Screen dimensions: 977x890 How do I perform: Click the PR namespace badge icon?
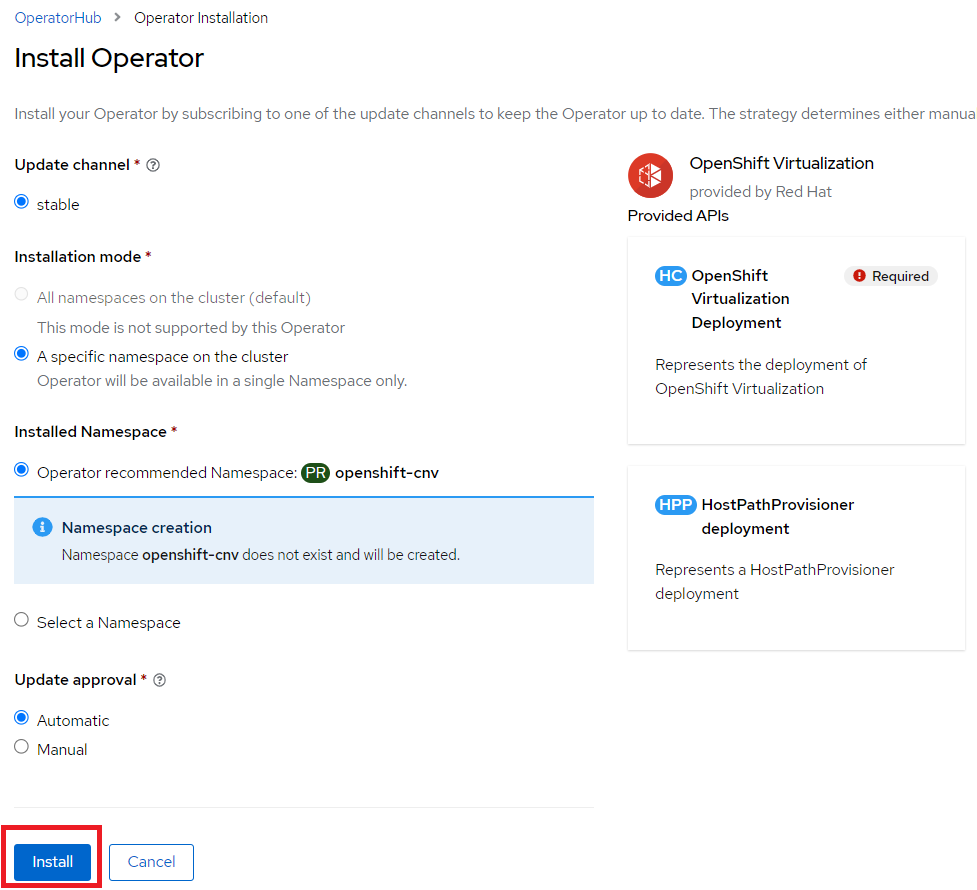click(315, 473)
